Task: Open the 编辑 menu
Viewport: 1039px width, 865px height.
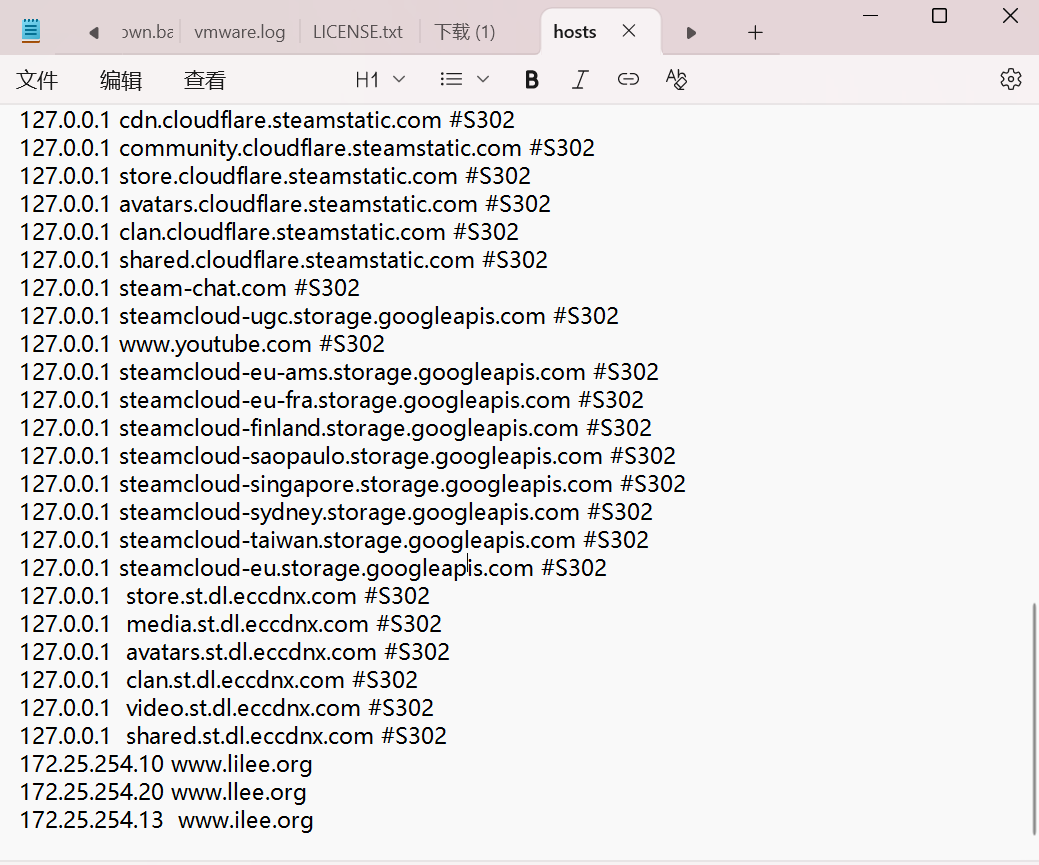Action: coord(121,80)
